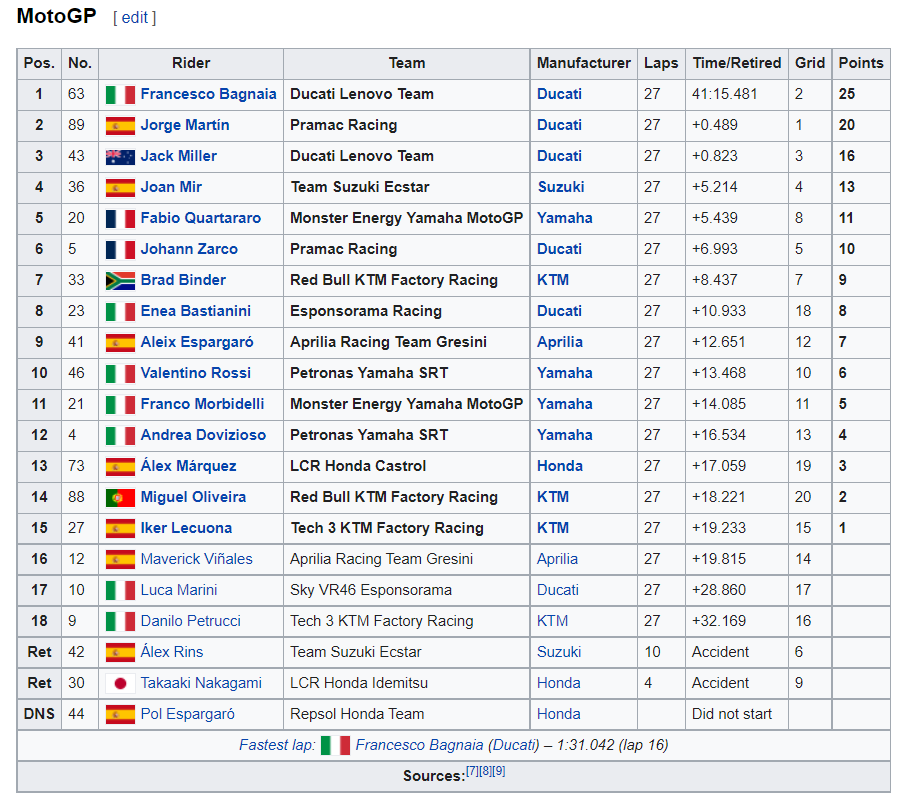Screen dimensions: 904x808
Task: Open the (Ducati) link in Fastest lap row
Action: [514, 745]
